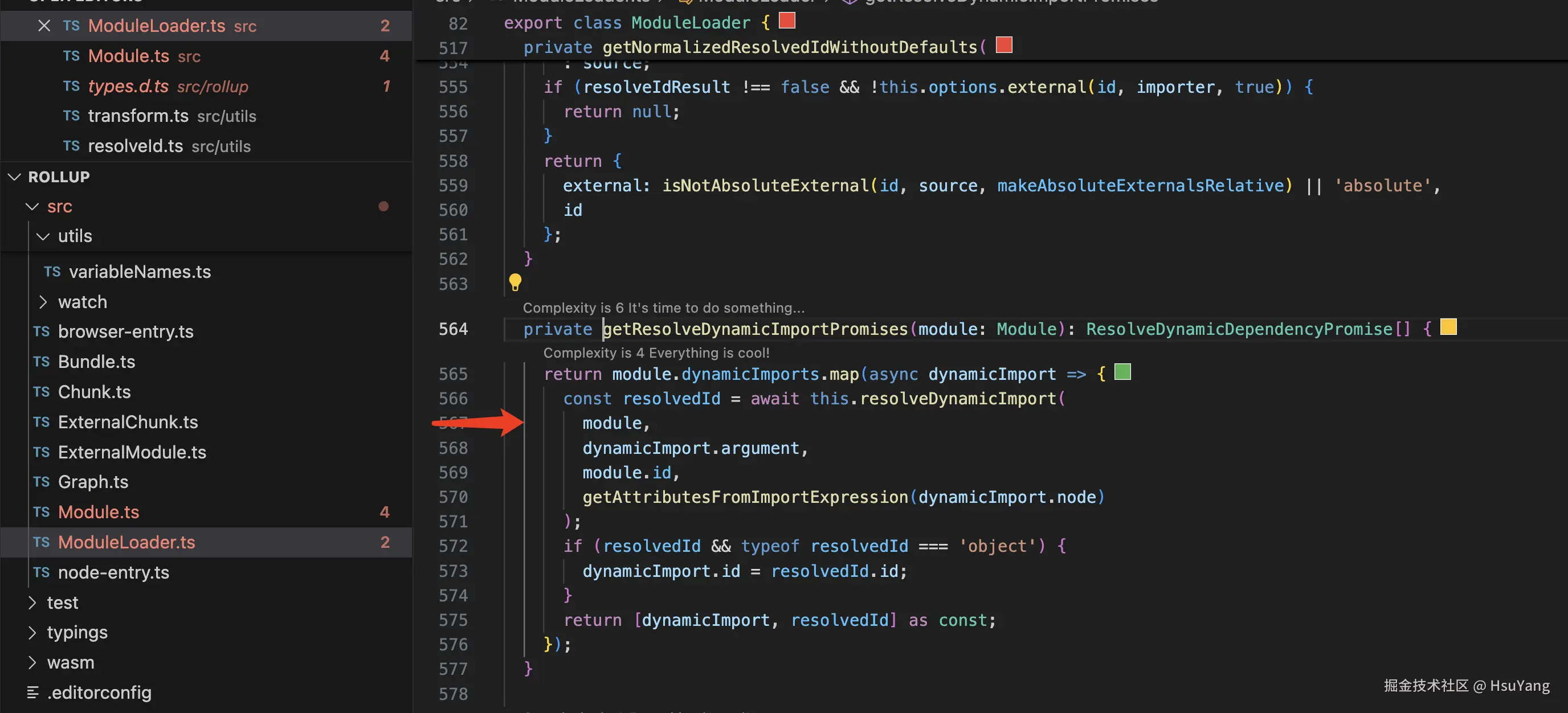Open ExternalModule.ts in file tree
Image resolution: width=1568 pixels, height=713 pixels.
click(x=132, y=452)
